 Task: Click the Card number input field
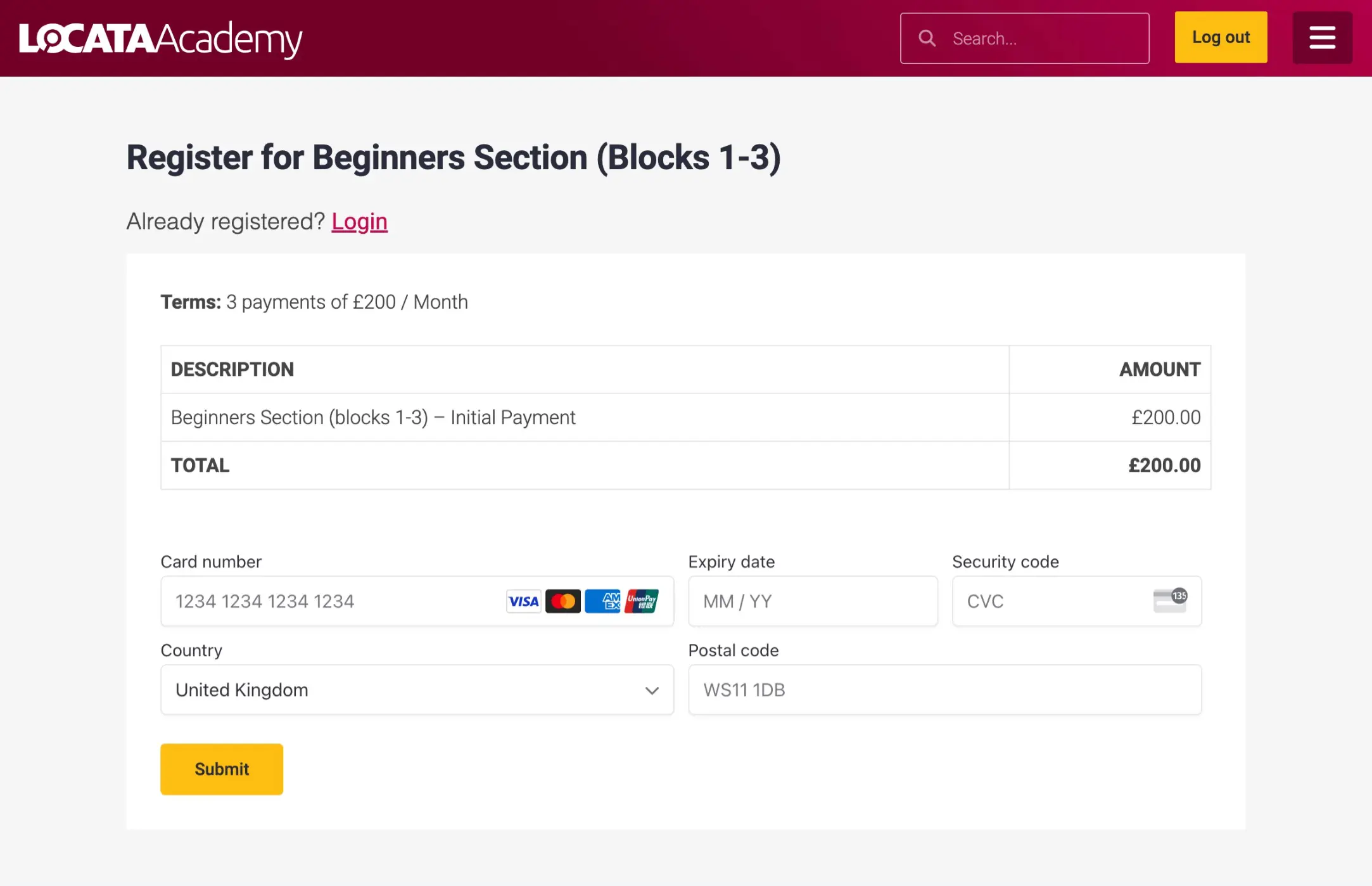417,601
